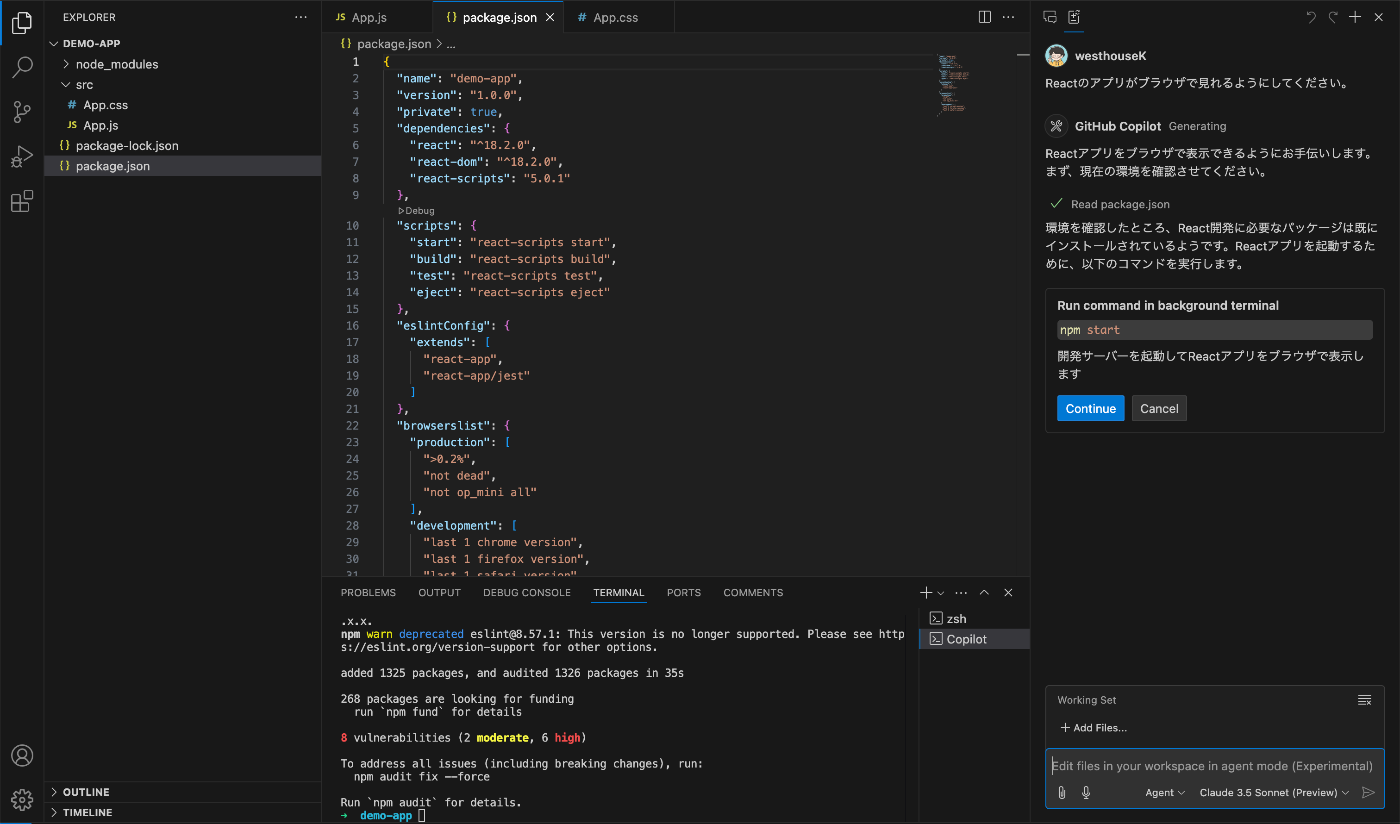Click the npm start command text
Image resolution: width=1400 pixels, height=824 pixels.
click(x=1090, y=330)
